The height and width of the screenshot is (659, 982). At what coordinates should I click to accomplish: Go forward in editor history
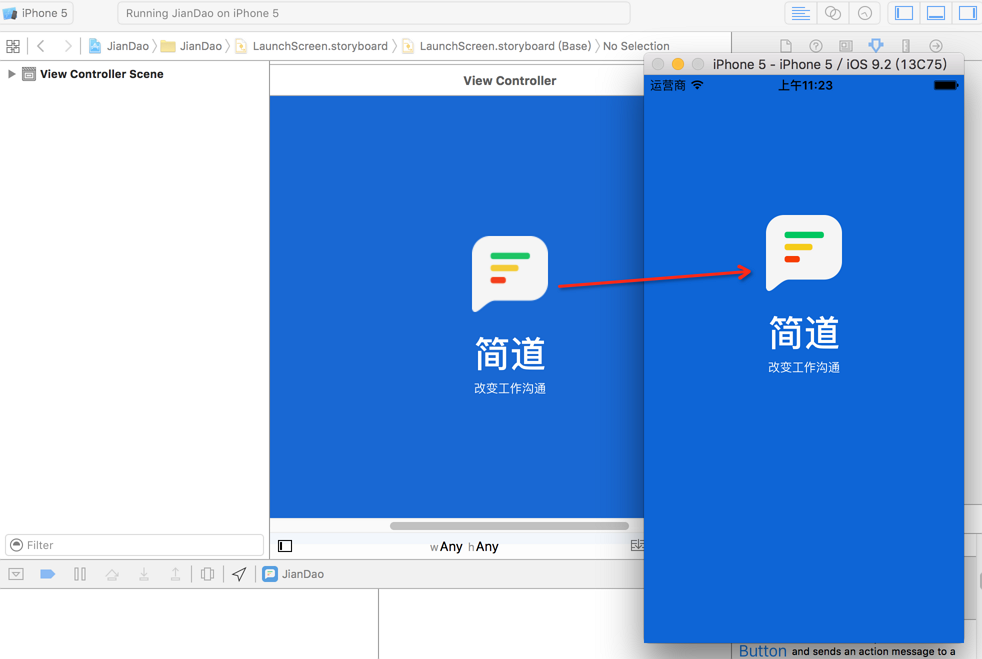coord(68,46)
